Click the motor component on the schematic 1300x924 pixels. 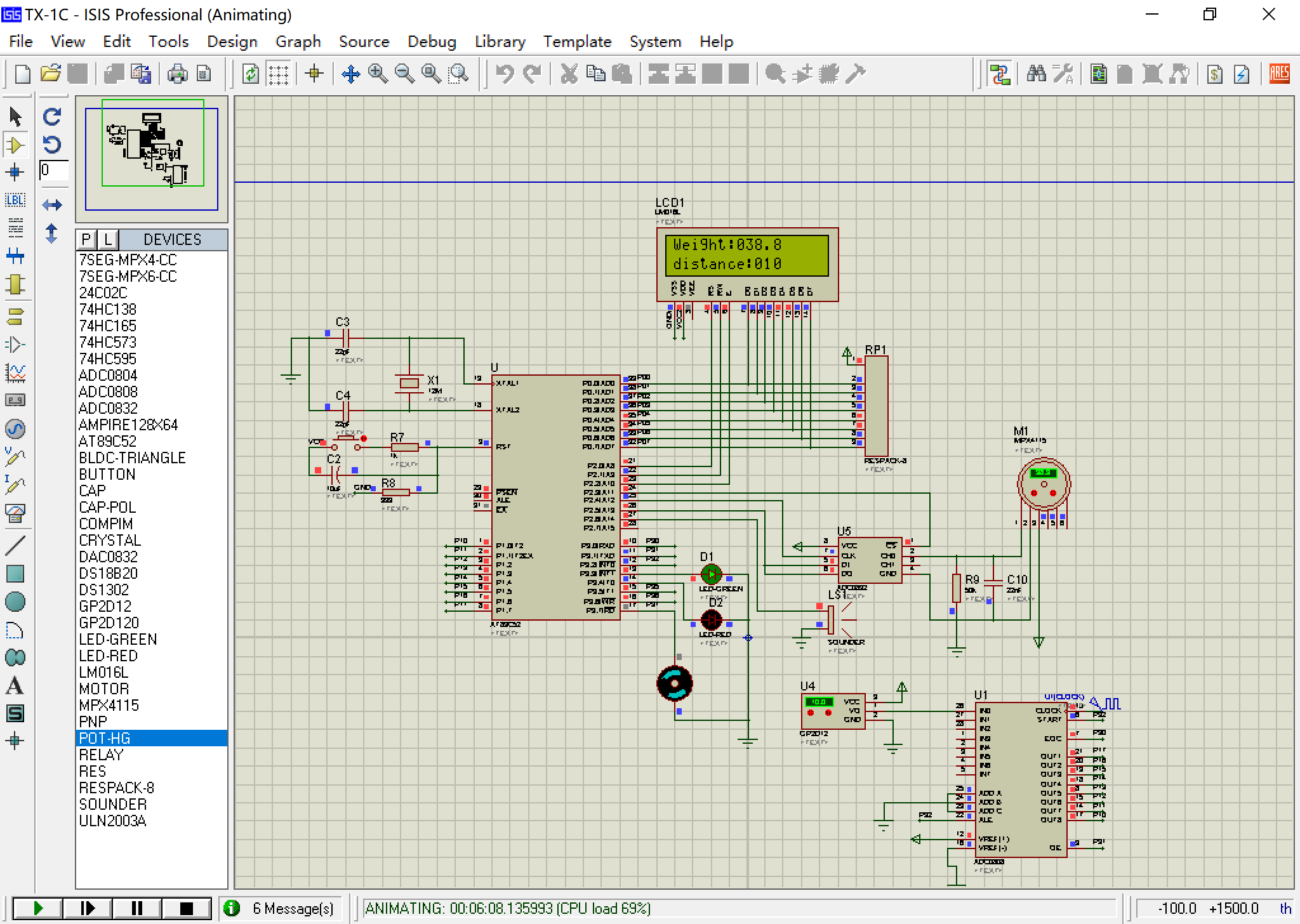pos(675,683)
